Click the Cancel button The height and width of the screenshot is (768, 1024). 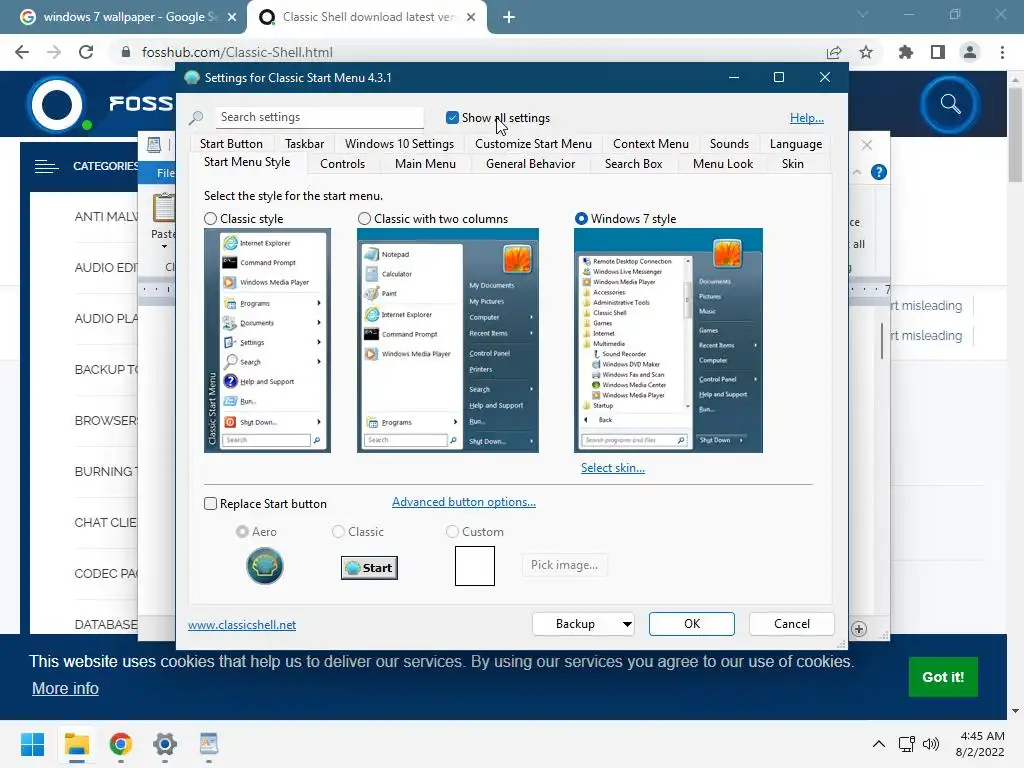point(792,624)
